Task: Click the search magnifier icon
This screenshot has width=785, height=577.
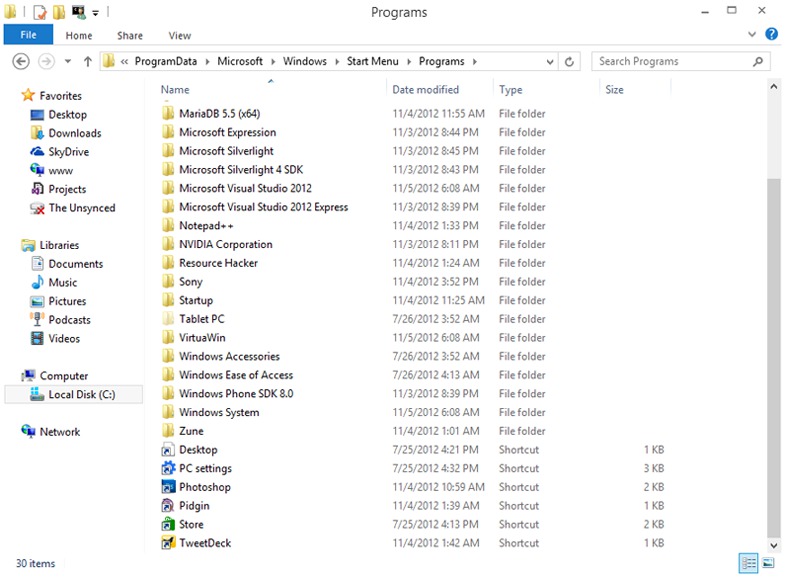Action: pyautogui.click(x=758, y=61)
